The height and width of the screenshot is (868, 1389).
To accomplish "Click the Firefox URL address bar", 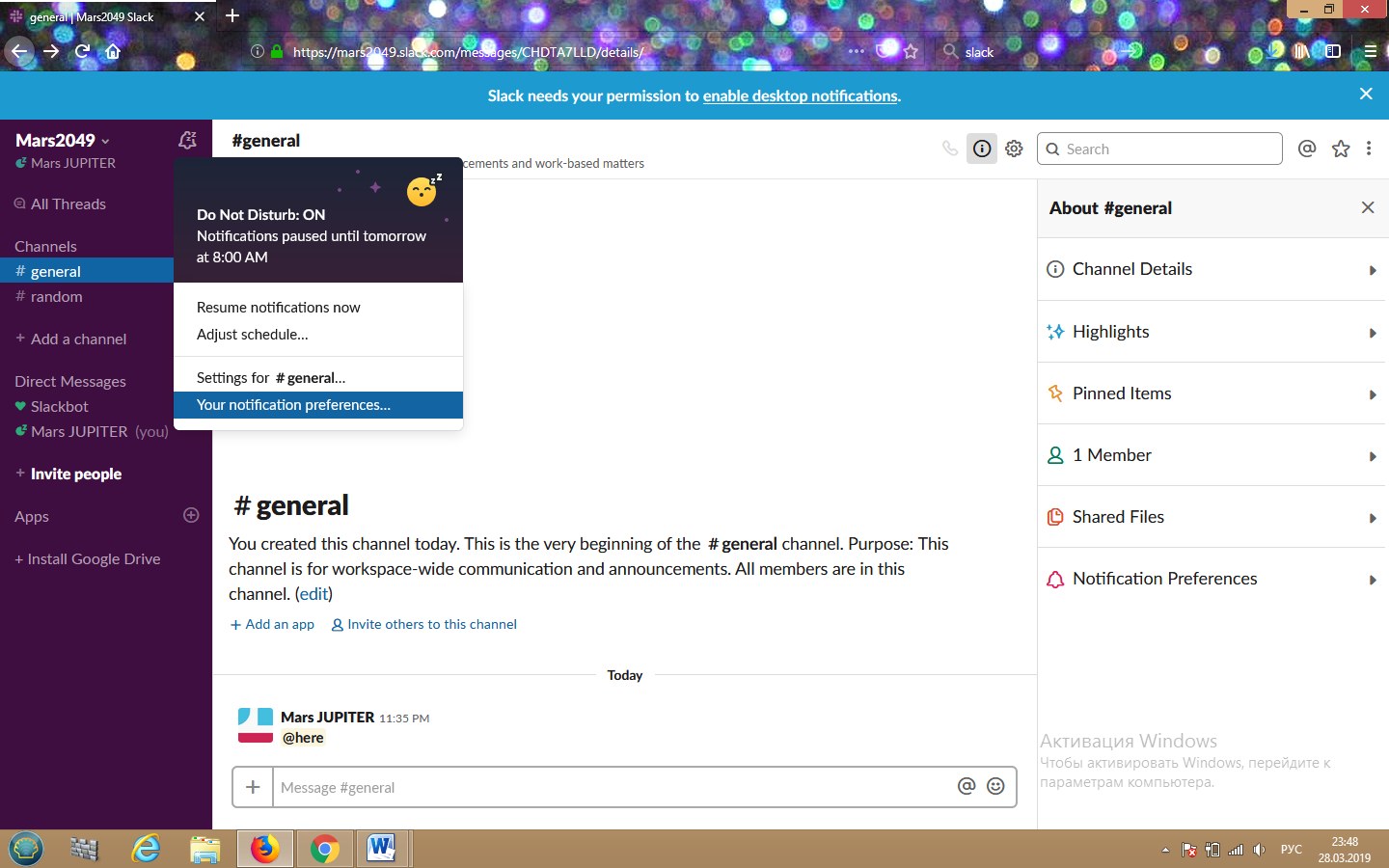I will pos(559,52).
